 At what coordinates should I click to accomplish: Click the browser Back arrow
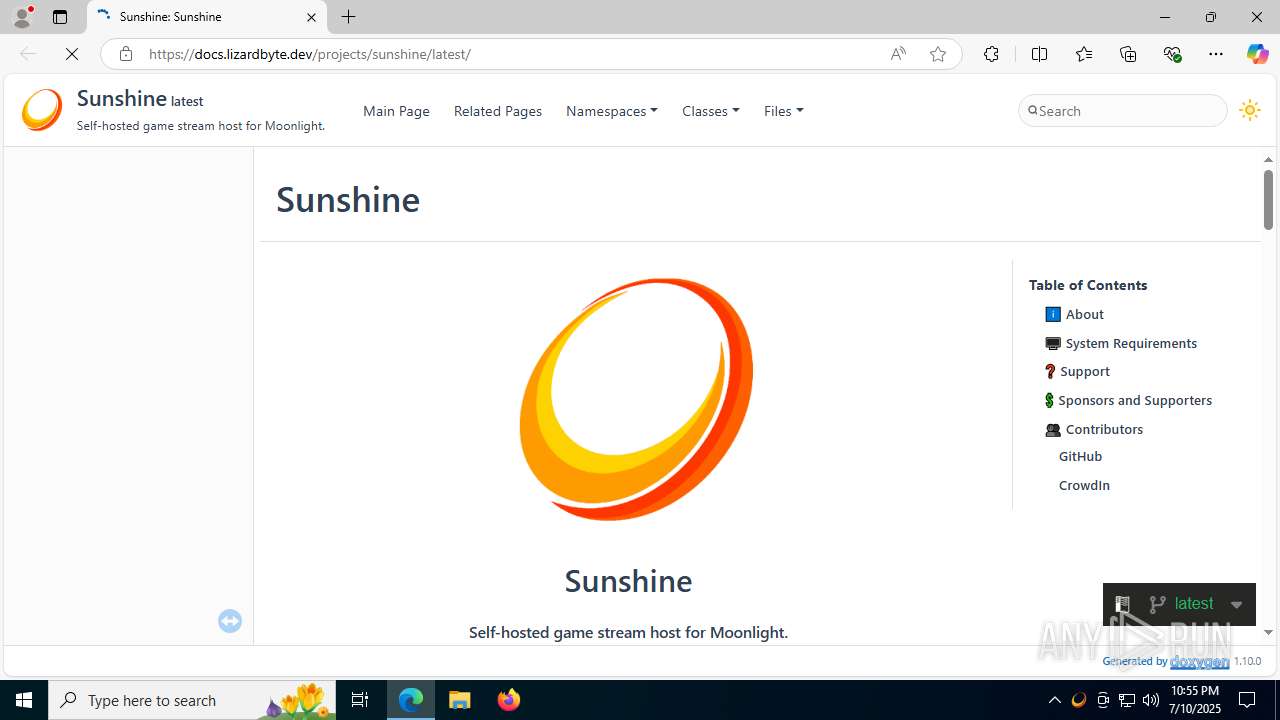pos(28,54)
